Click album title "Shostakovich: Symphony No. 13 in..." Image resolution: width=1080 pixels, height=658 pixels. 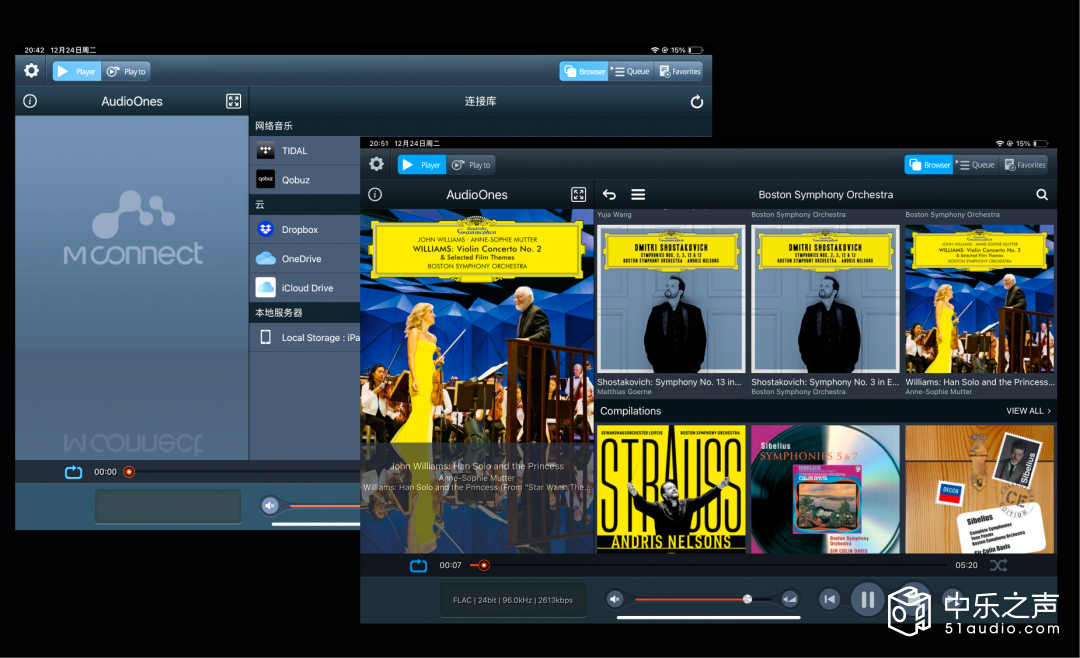[669, 382]
